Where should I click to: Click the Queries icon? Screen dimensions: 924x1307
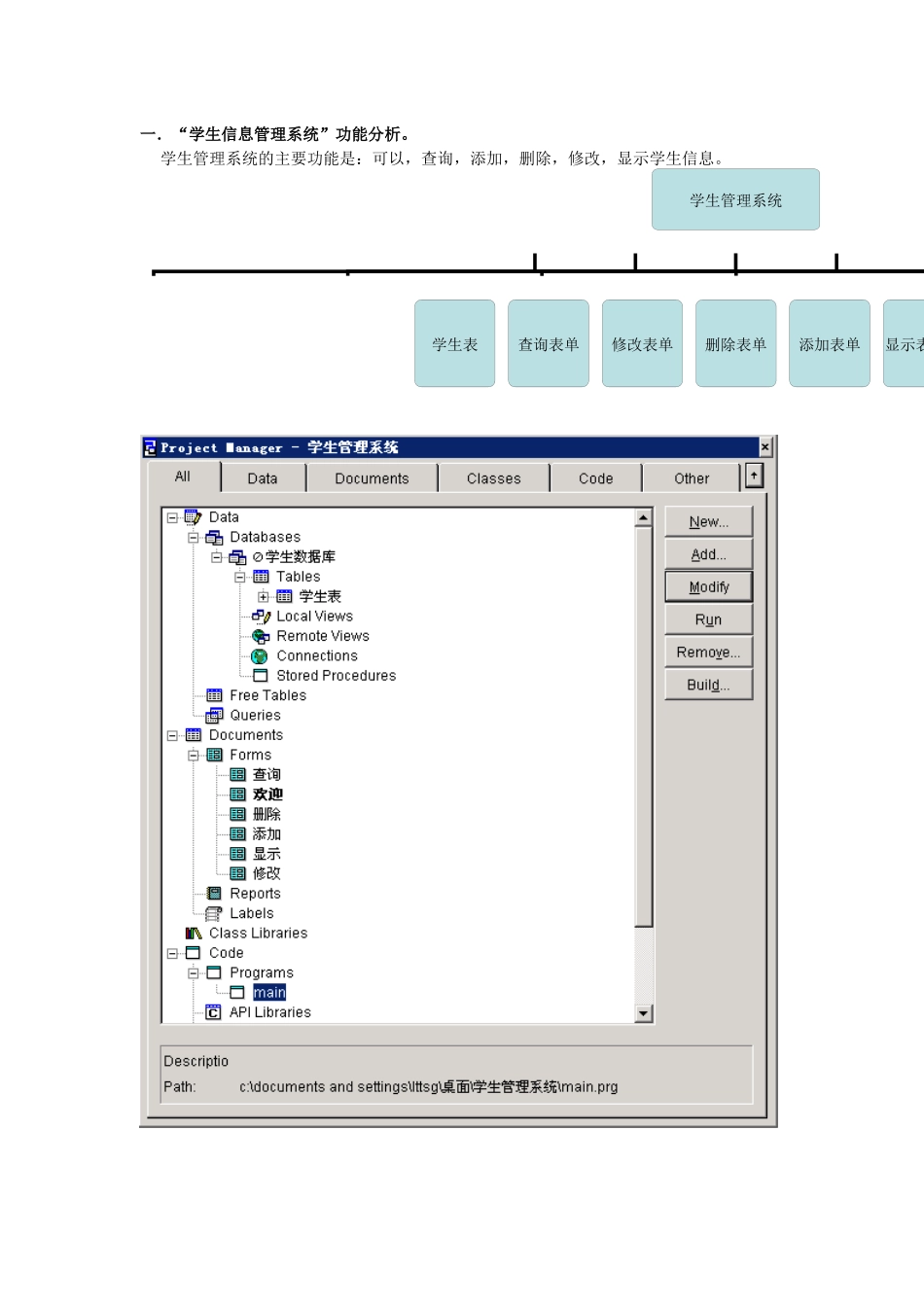[214, 716]
